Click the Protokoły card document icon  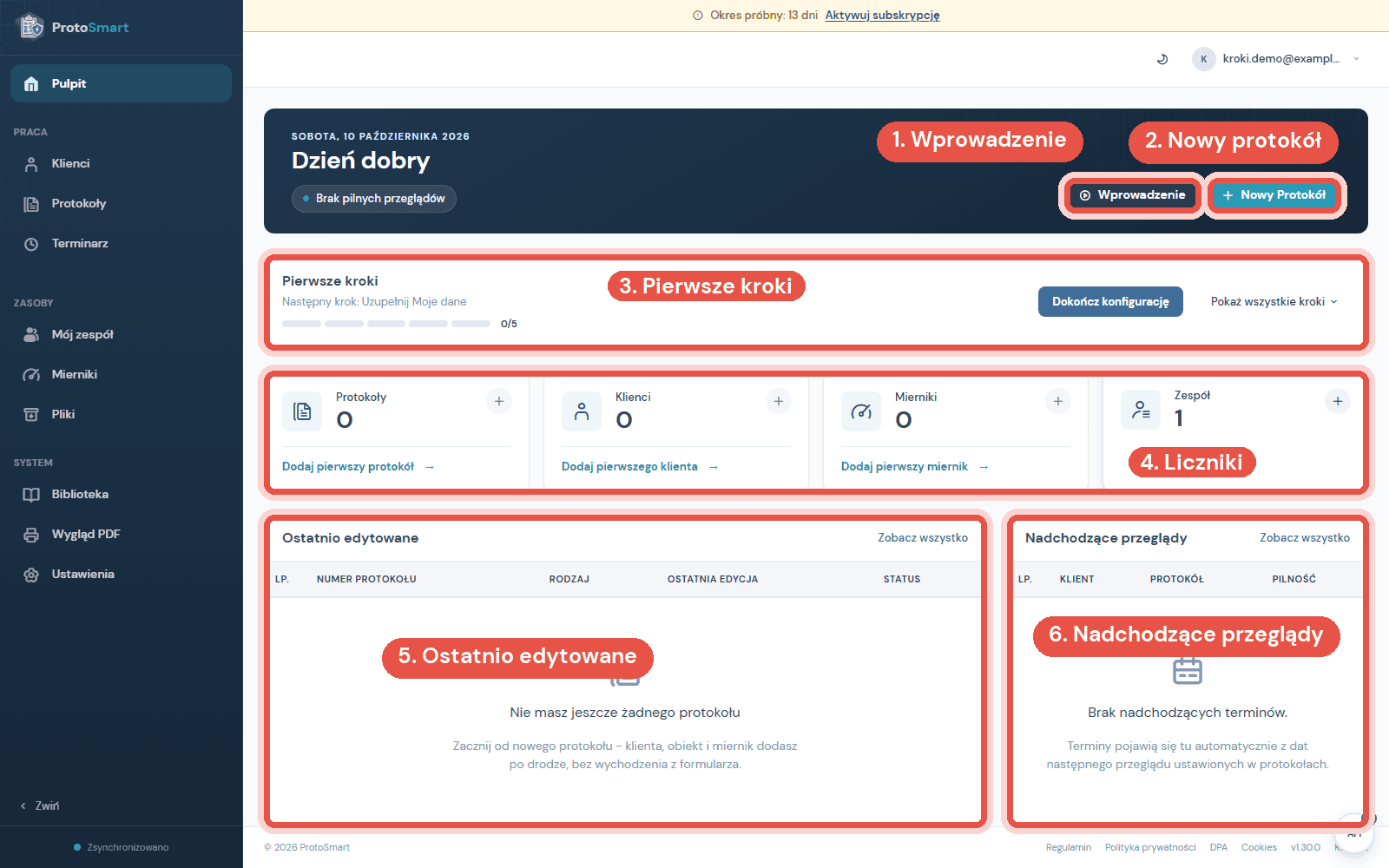tap(302, 411)
